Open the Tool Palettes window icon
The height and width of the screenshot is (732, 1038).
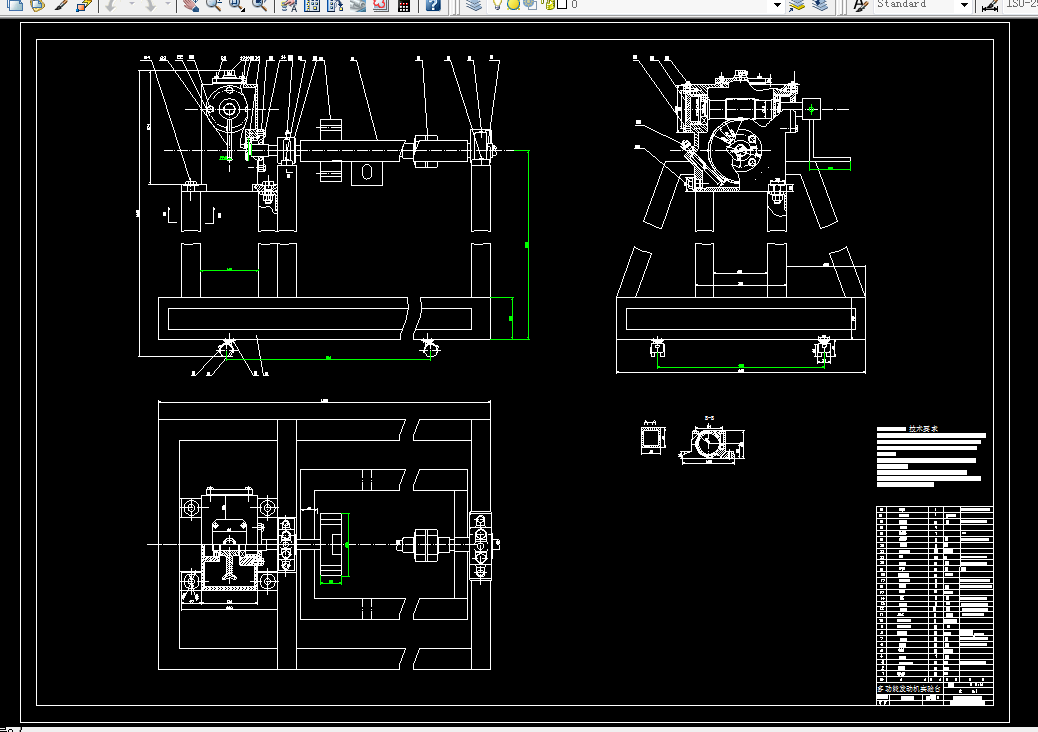pyautogui.click(x=335, y=5)
